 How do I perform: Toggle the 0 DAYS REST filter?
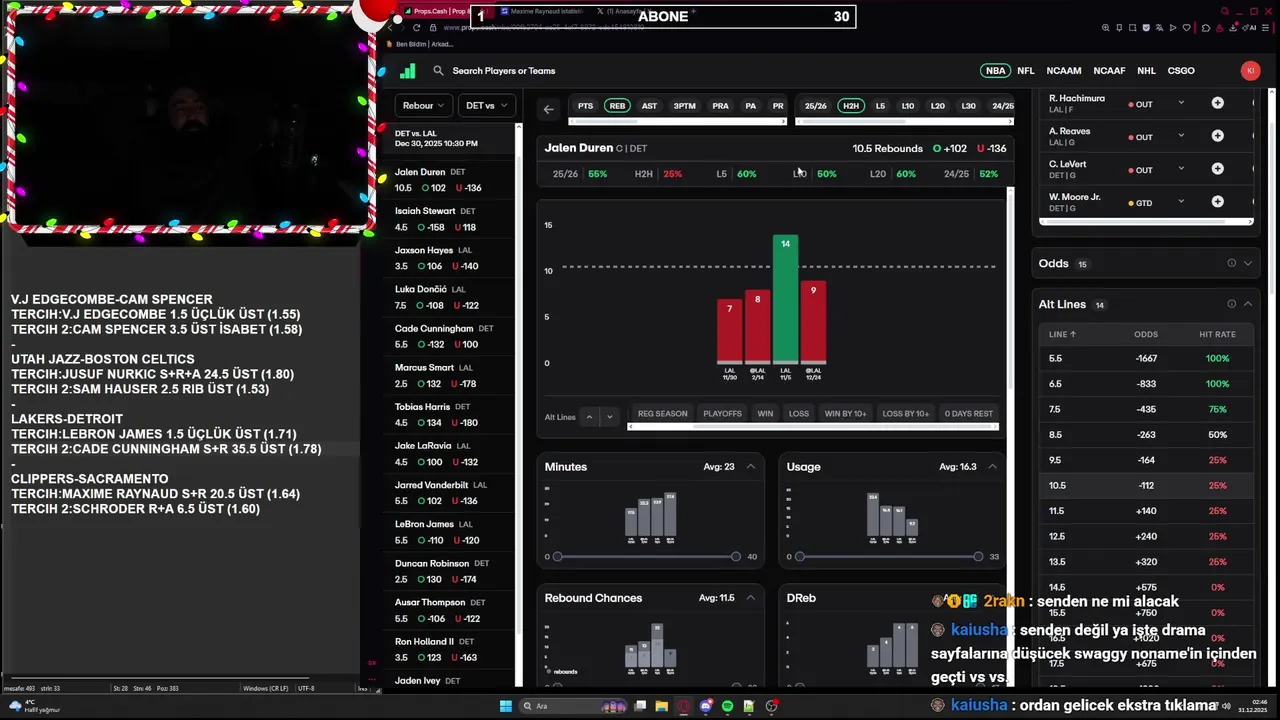click(x=968, y=413)
